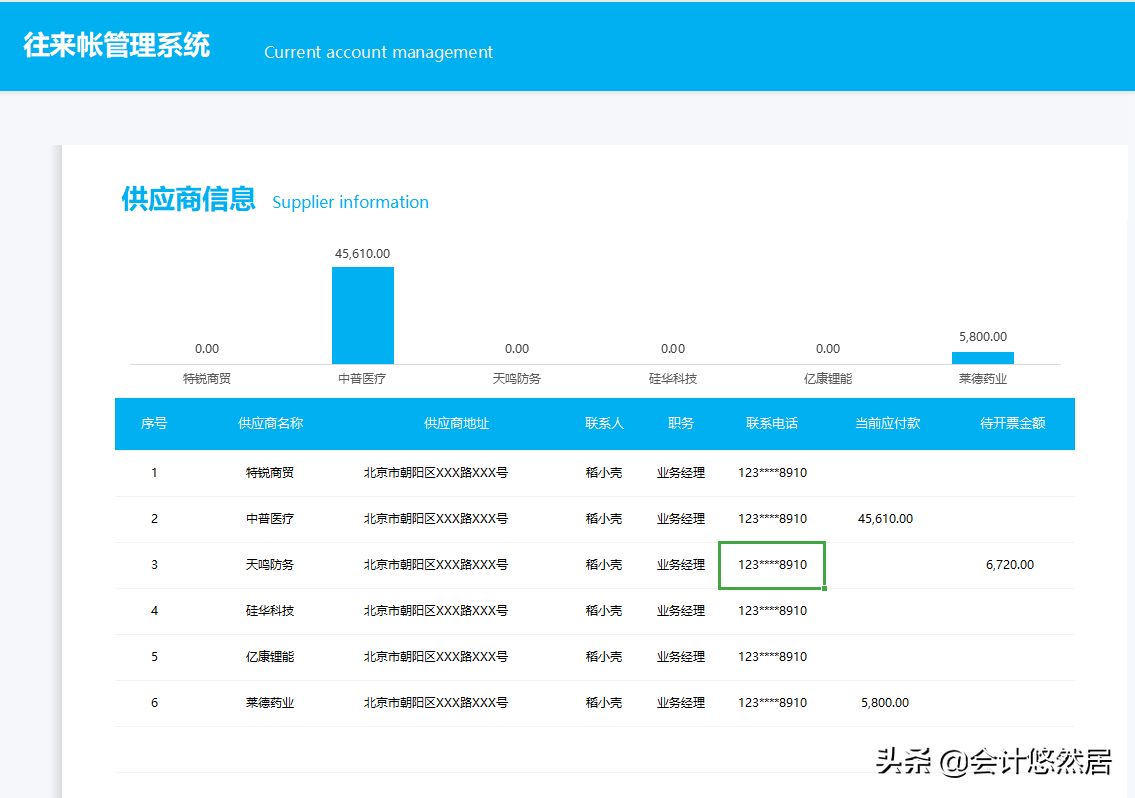Click 业务经理 job title for 亿康锂能

(x=680, y=656)
